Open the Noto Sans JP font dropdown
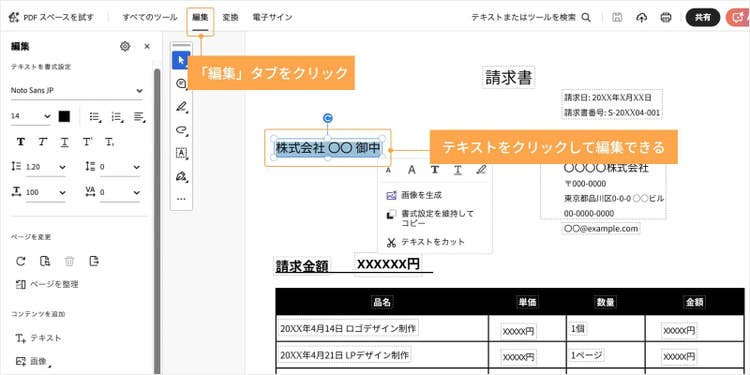 coord(77,90)
